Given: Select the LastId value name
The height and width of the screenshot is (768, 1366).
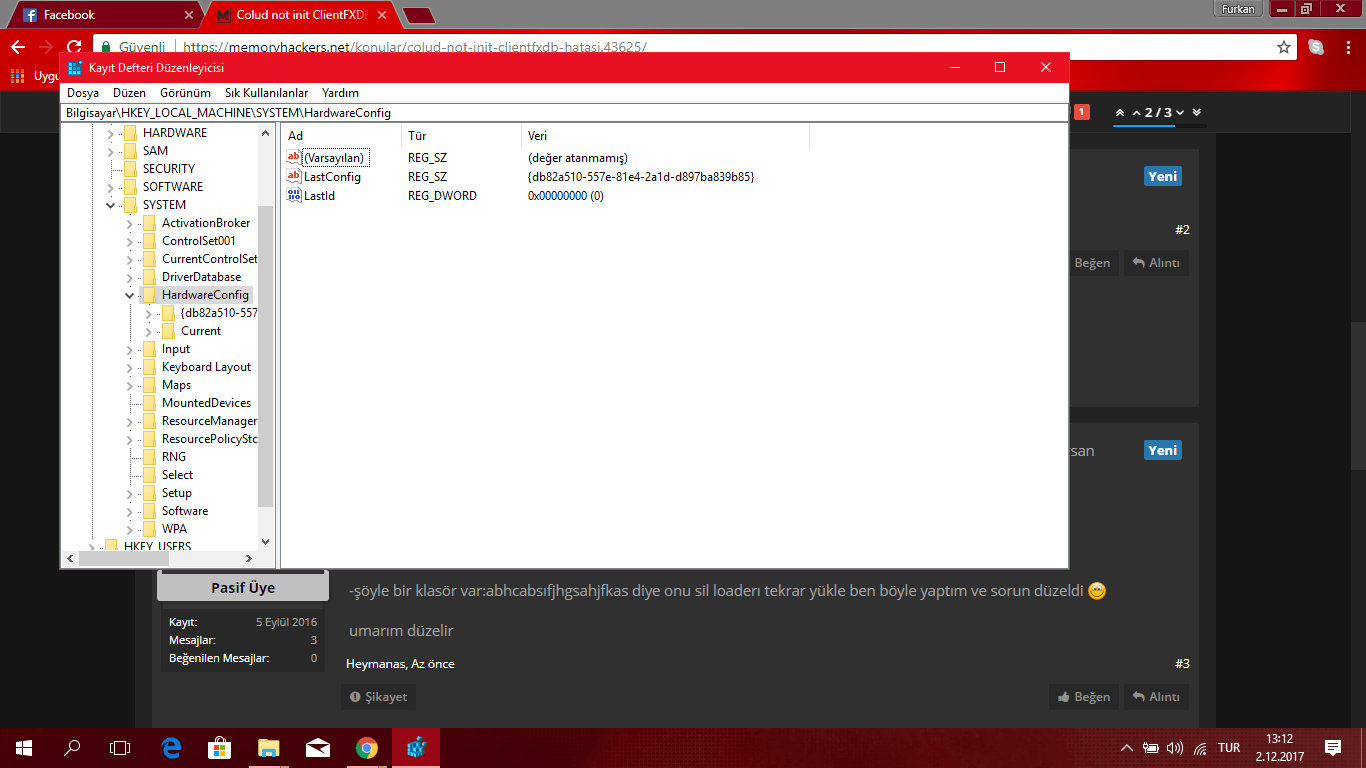Looking at the screenshot, I should coord(319,196).
